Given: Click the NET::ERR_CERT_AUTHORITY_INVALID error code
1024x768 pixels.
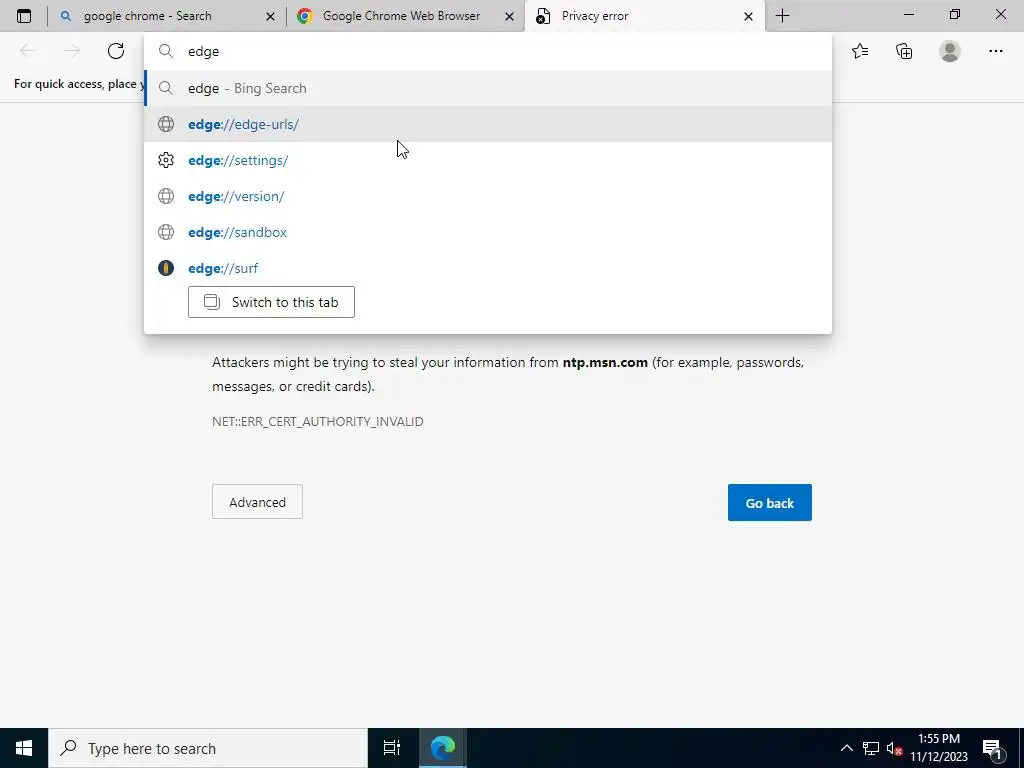Looking at the screenshot, I should [317, 421].
